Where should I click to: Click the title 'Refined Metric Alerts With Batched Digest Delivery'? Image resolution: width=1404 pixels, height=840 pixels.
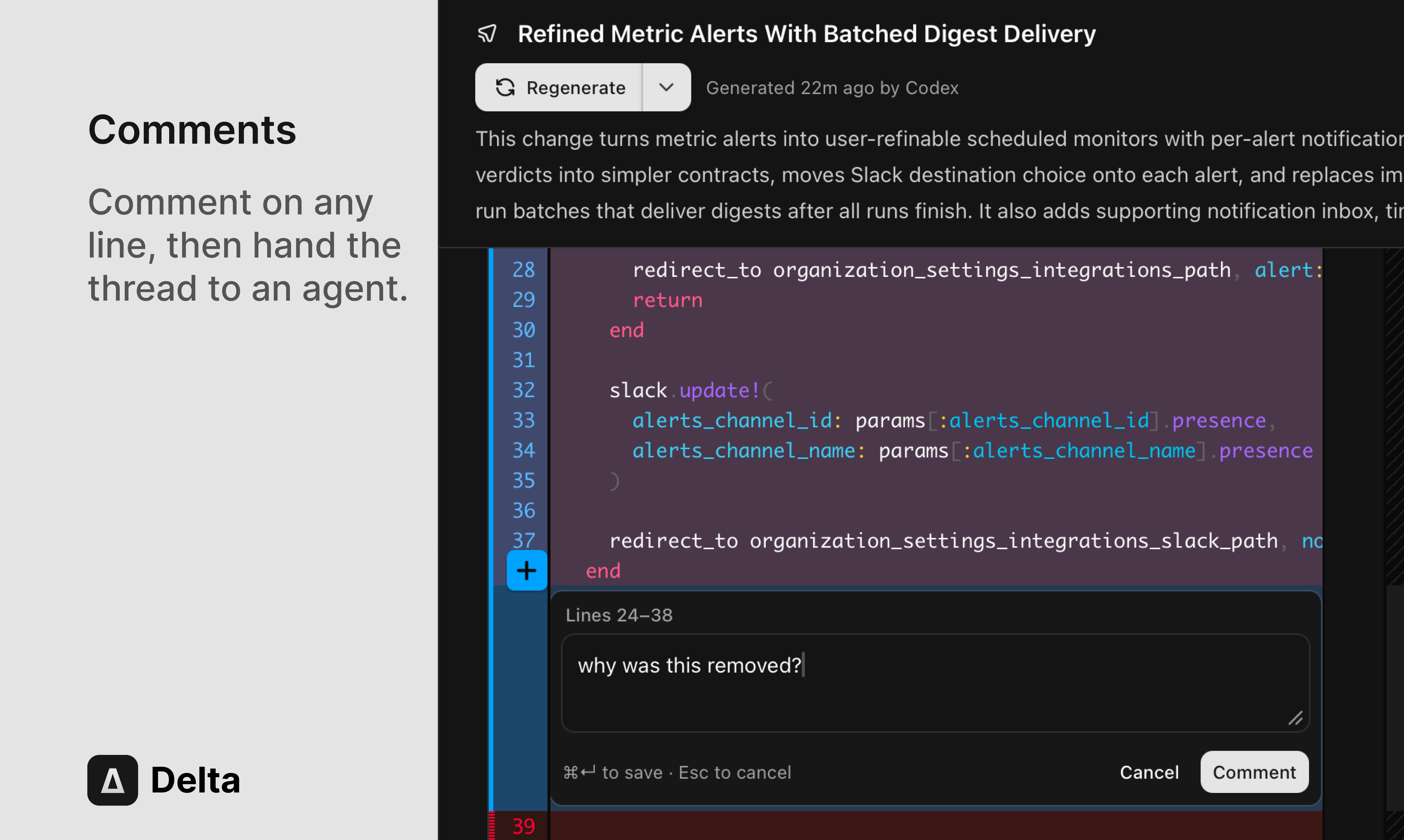(807, 34)
